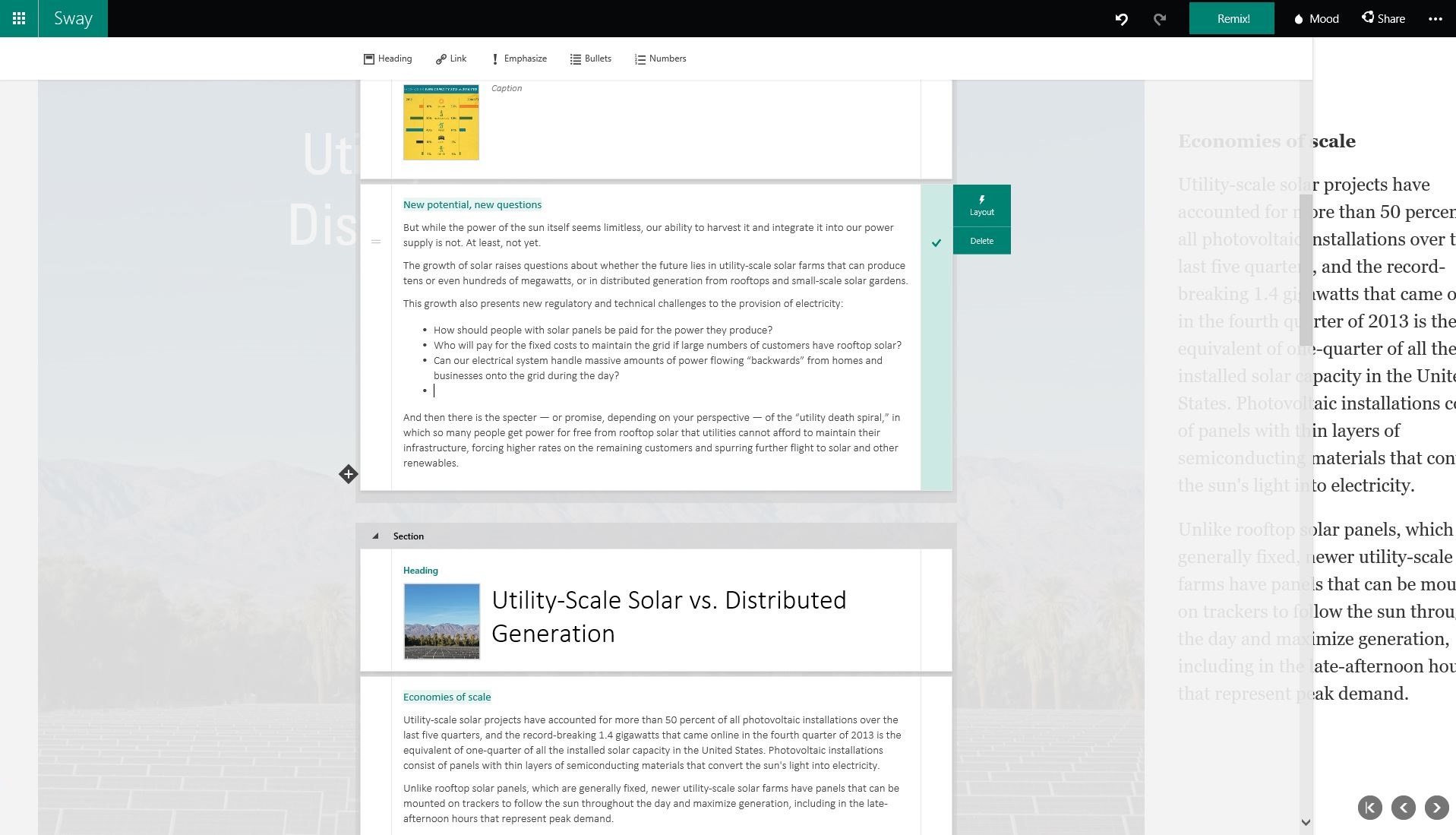Image resolution: width=1456 pixels, height=835 pixels.
Task: Insert a Link from the toolbar
Action: (x=451, y=59)
